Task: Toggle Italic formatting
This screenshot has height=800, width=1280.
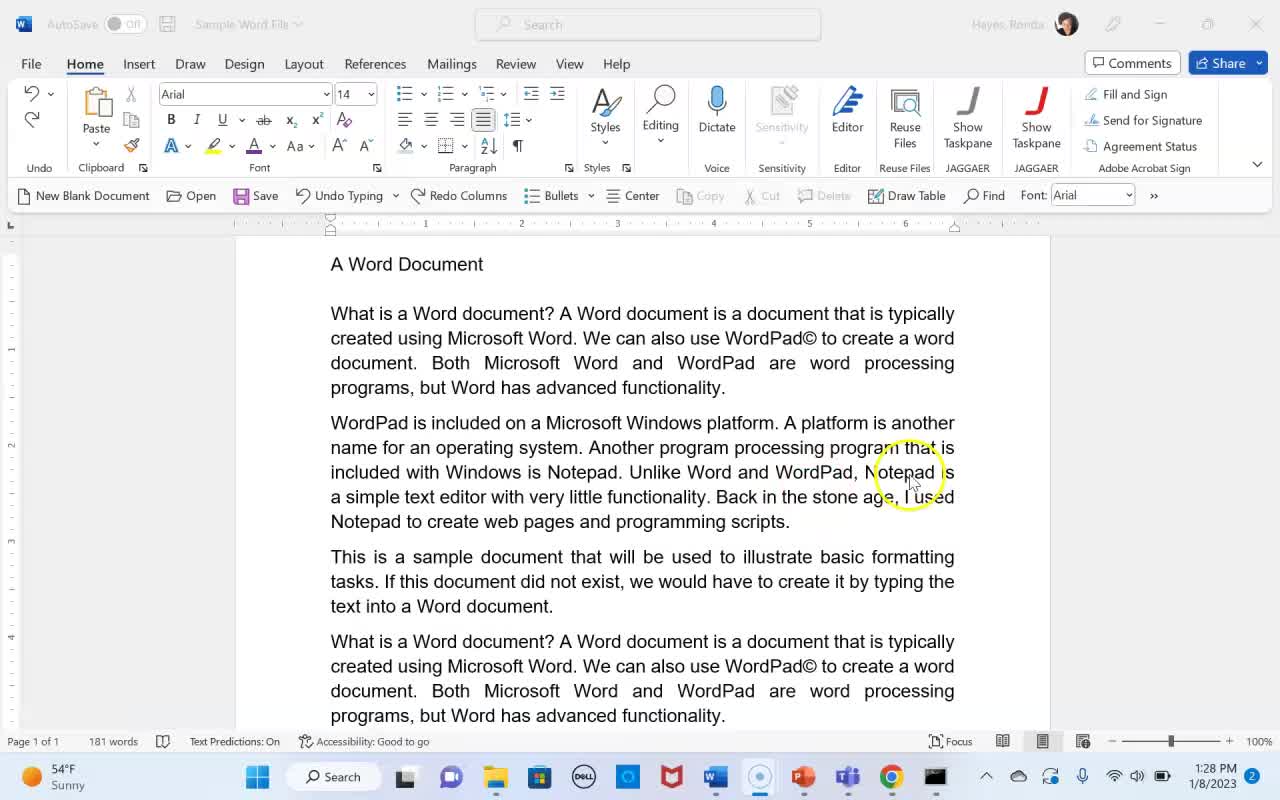Action: (197, 120)
